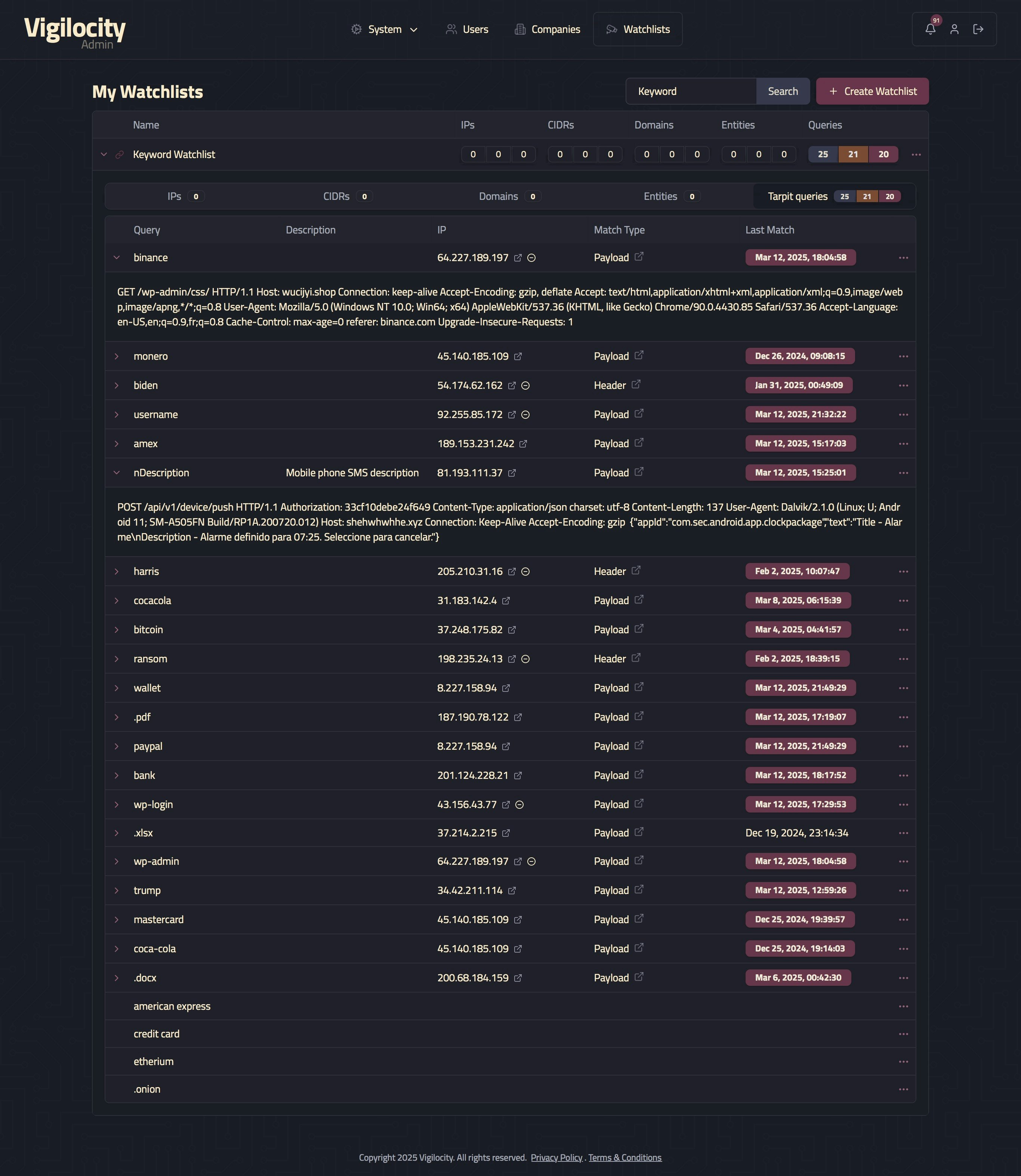Image resolution: width=1021 pixels, height=1176 pixels.
Task: Click the user profile icon
Action: 954,29
